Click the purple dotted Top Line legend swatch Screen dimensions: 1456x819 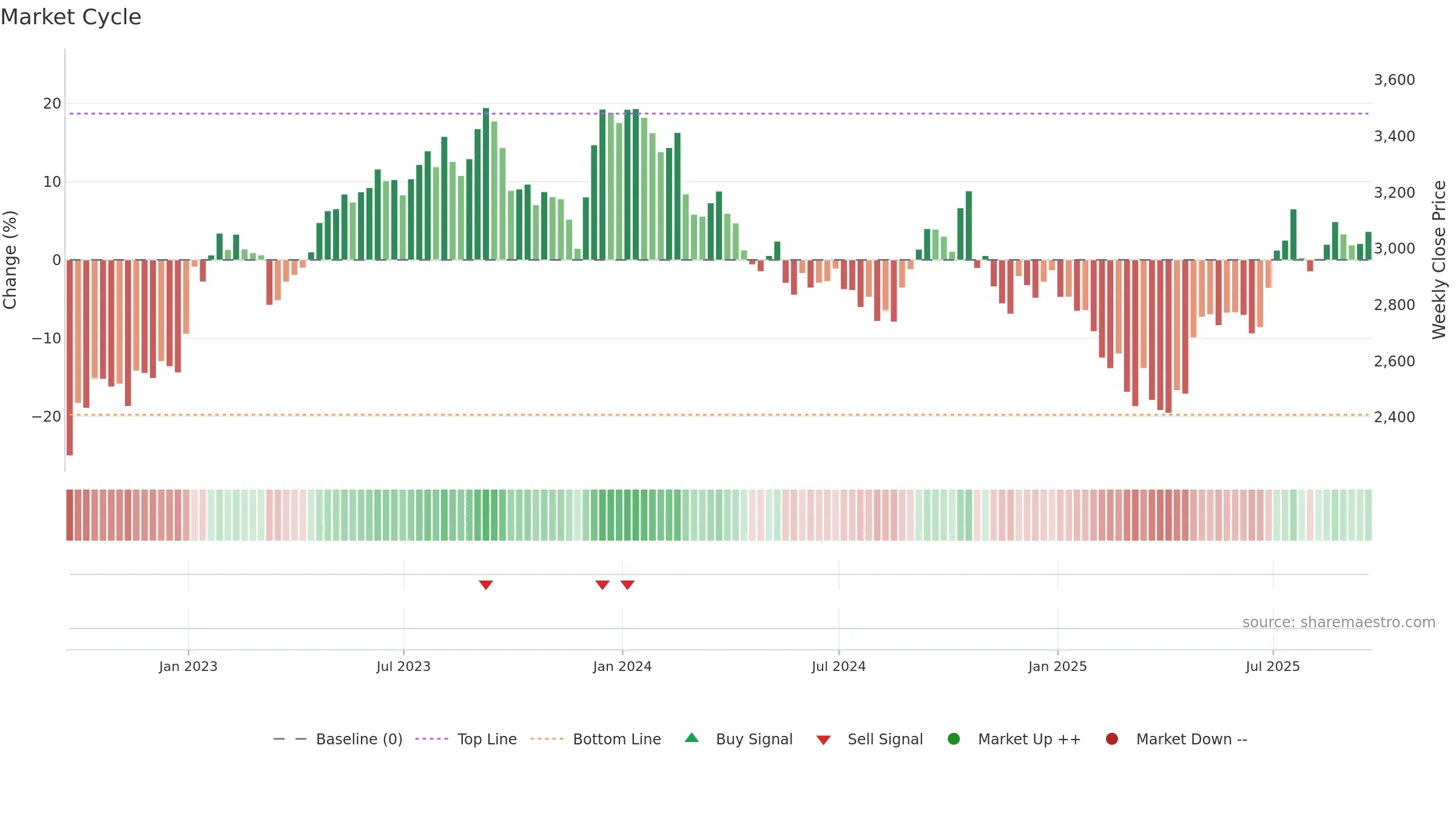tap(431, 739)
